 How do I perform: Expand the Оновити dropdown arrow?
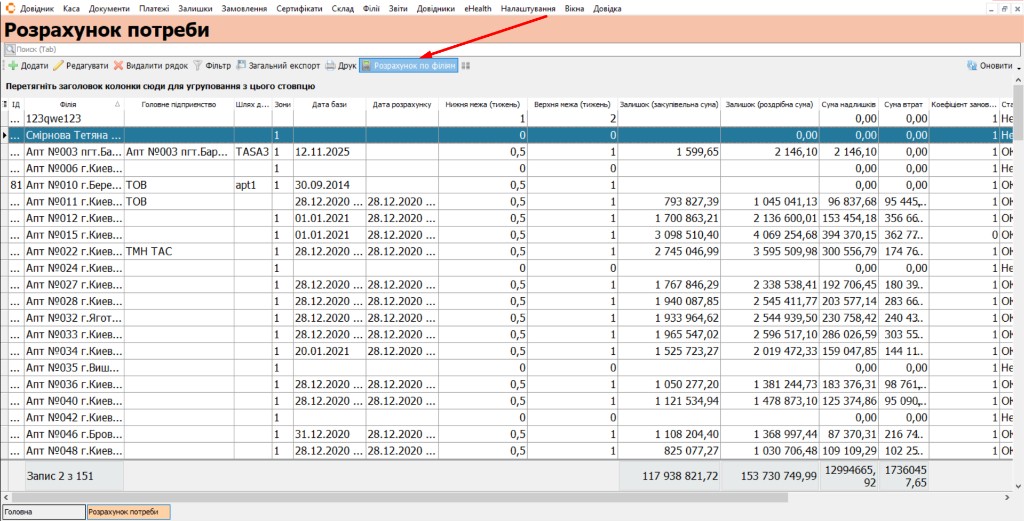click(x=1019, y=67)
